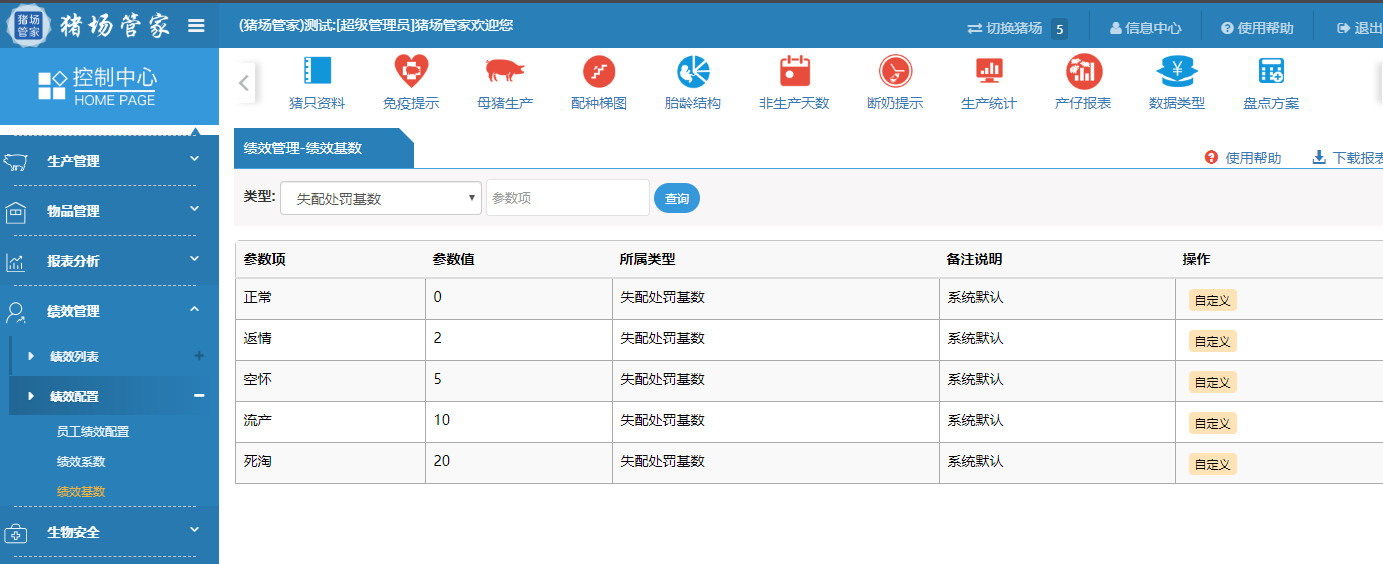The image size is (1383, 564).
Task: Collapse the 绩效配置 submenu
Action: point(199,396)
